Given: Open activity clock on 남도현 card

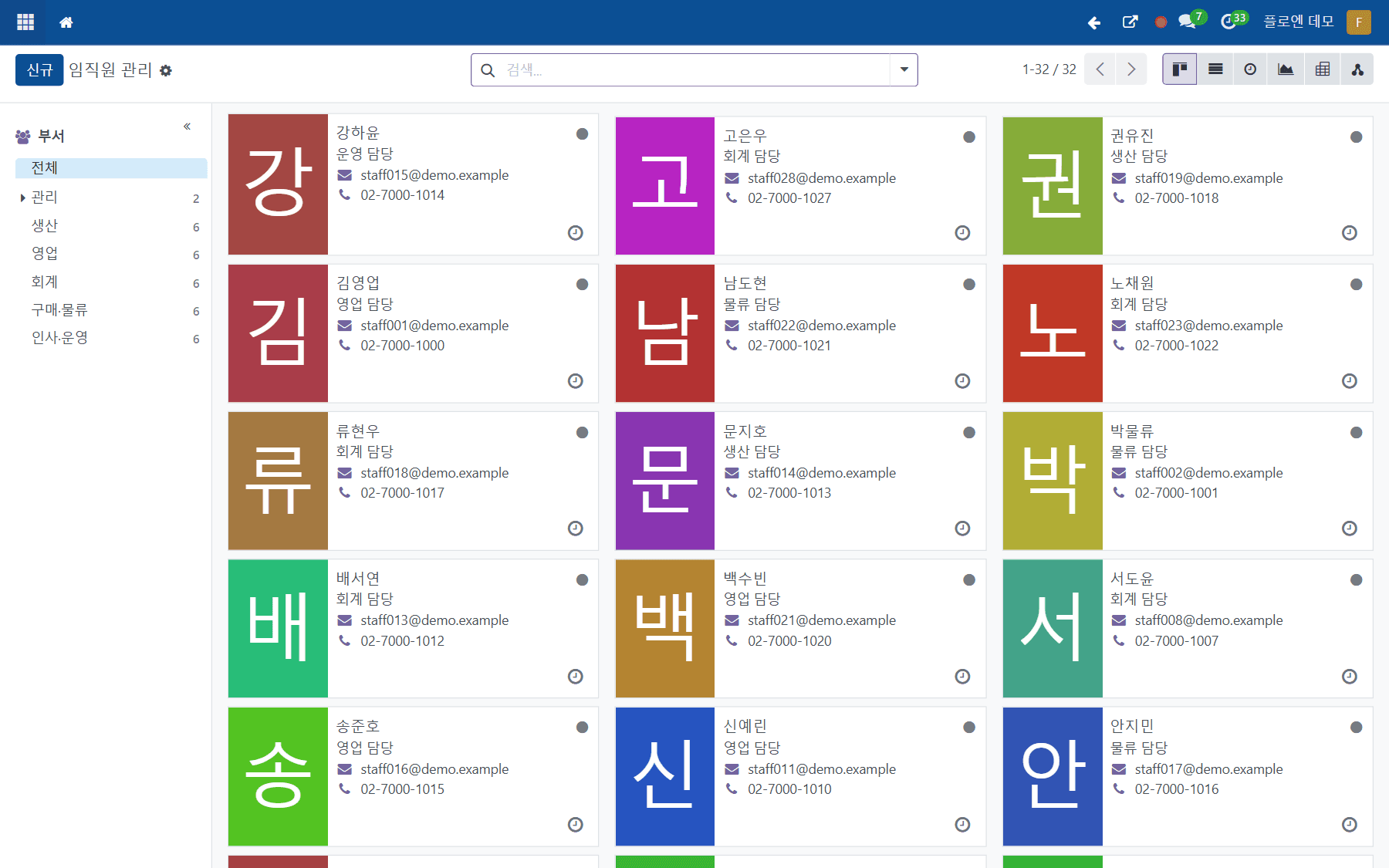Looking at the screenshot, I should pyautogui.click(x=962, y=381).
